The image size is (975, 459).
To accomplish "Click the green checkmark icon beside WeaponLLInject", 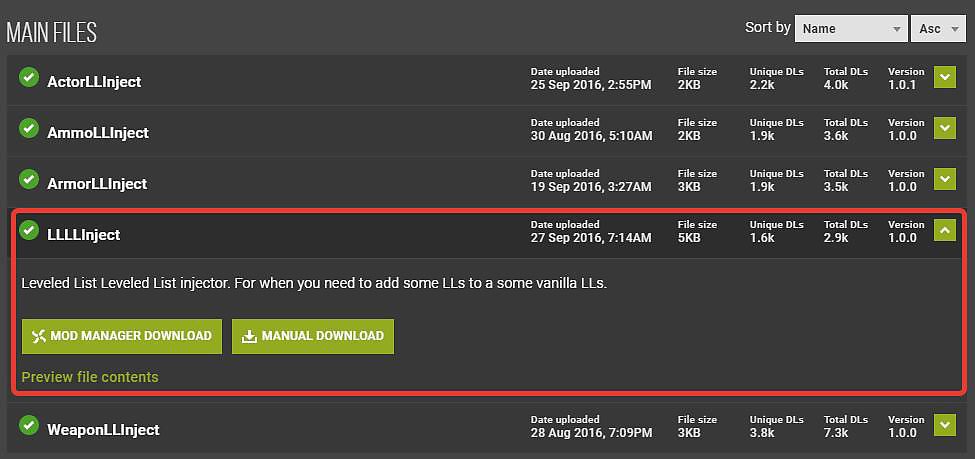I will point(30,427).
